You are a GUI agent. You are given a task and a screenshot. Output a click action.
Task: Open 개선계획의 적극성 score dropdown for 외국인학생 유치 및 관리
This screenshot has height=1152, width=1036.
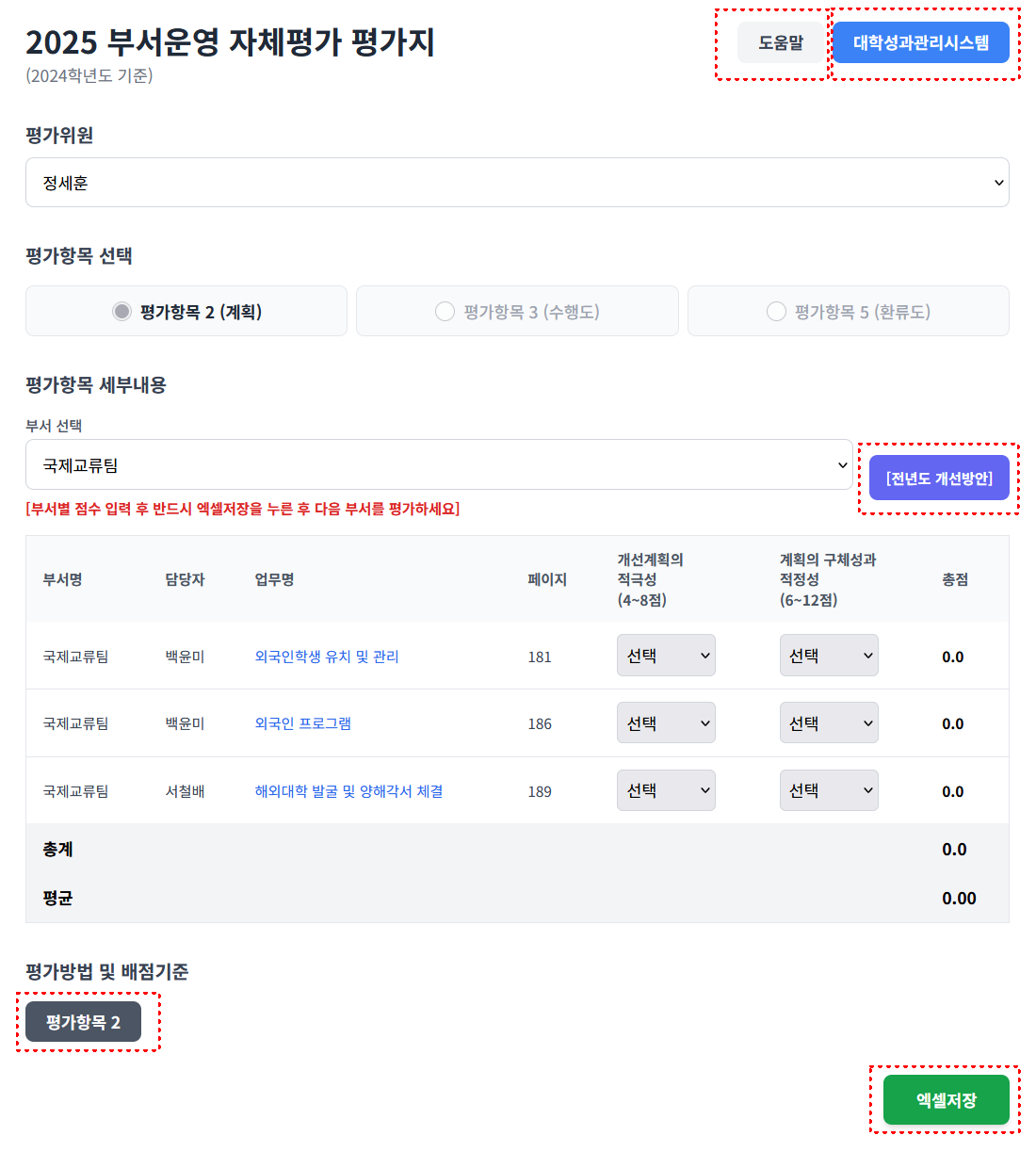[666, 656]
